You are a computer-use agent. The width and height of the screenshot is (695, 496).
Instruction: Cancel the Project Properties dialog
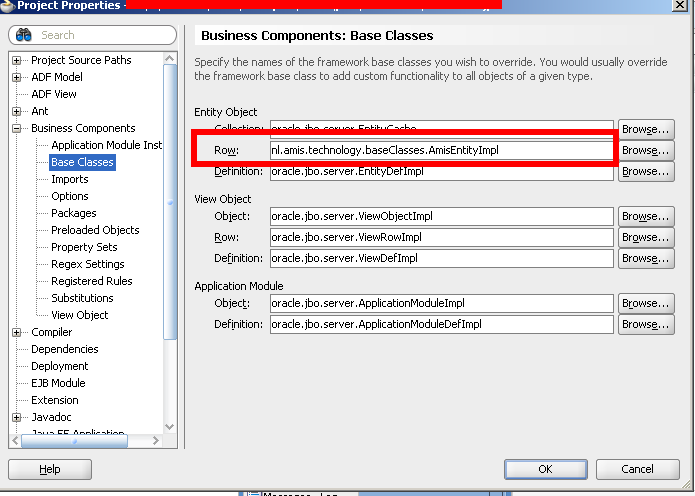coord(637,469)
